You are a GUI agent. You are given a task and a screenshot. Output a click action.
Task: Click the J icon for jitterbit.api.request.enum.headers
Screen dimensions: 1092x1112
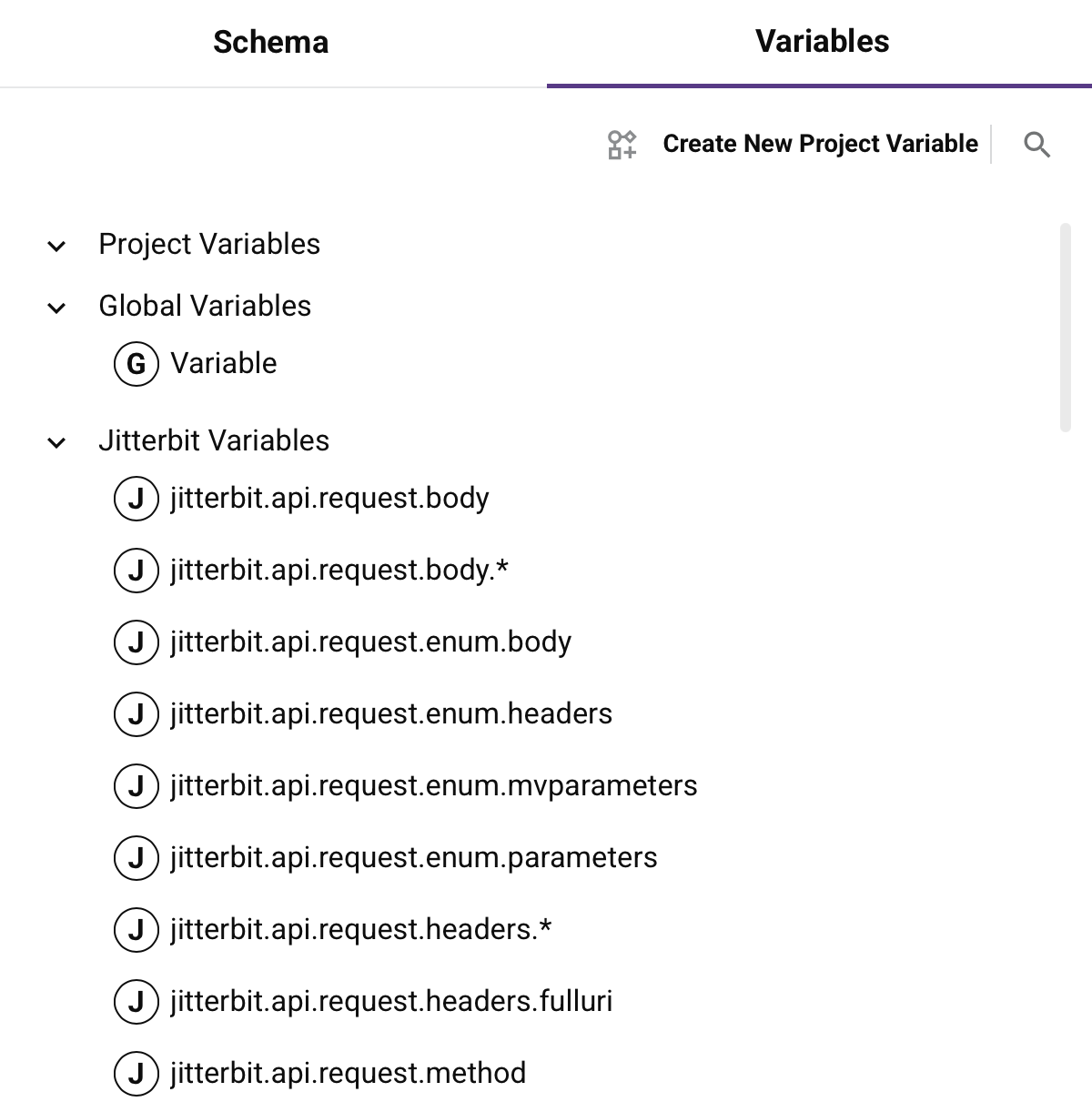coord(136,714)
